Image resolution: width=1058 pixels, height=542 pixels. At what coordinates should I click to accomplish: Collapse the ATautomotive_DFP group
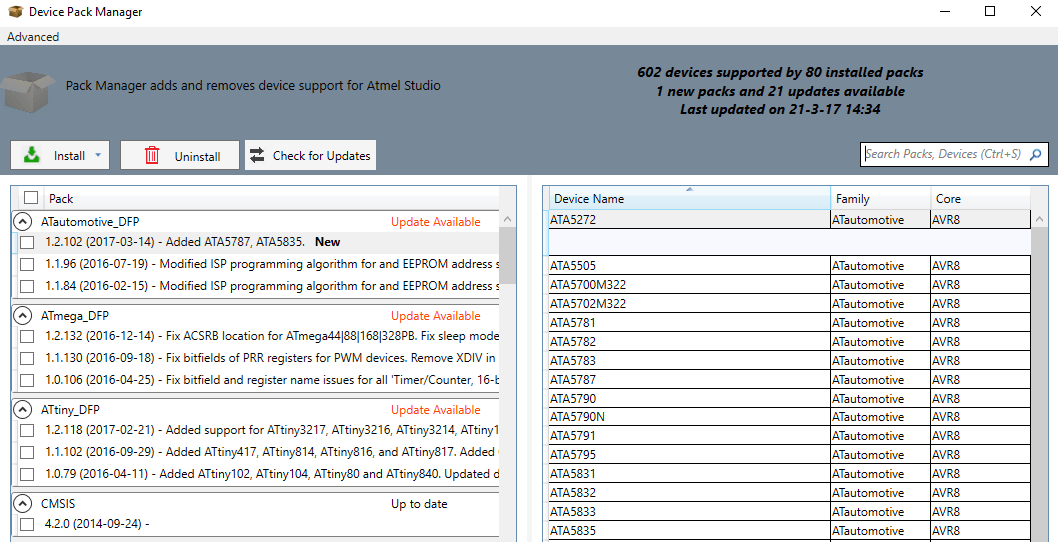[23, 221]
